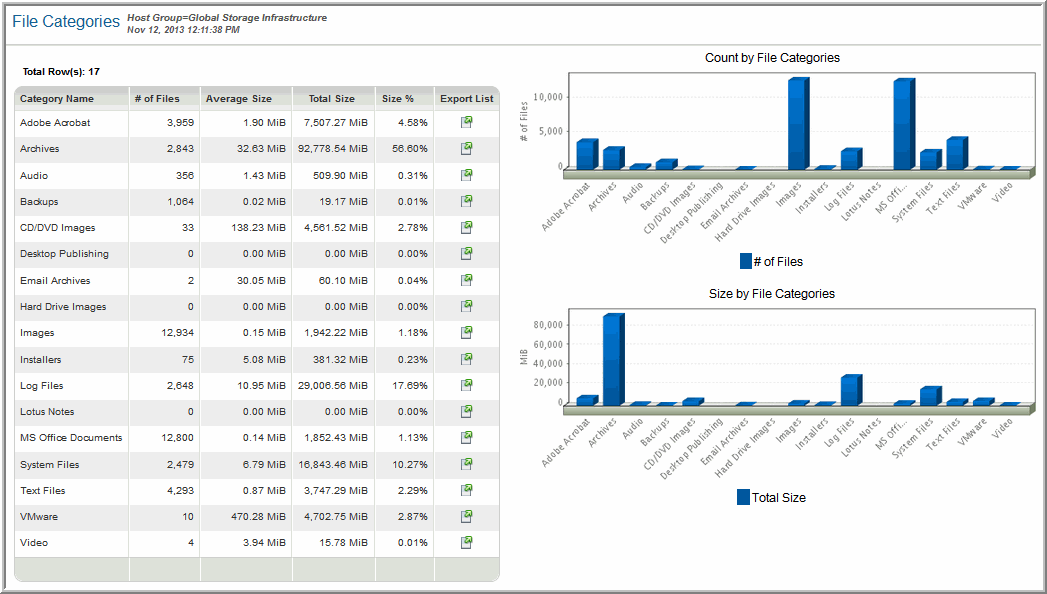Export System Files category list
This screenshot has width=1047, height=594.
[x=466, y=464]
